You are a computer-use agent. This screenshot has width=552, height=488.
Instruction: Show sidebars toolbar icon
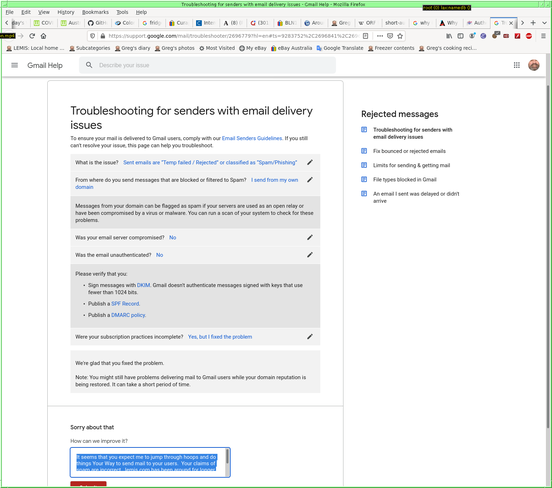point(460,36)
